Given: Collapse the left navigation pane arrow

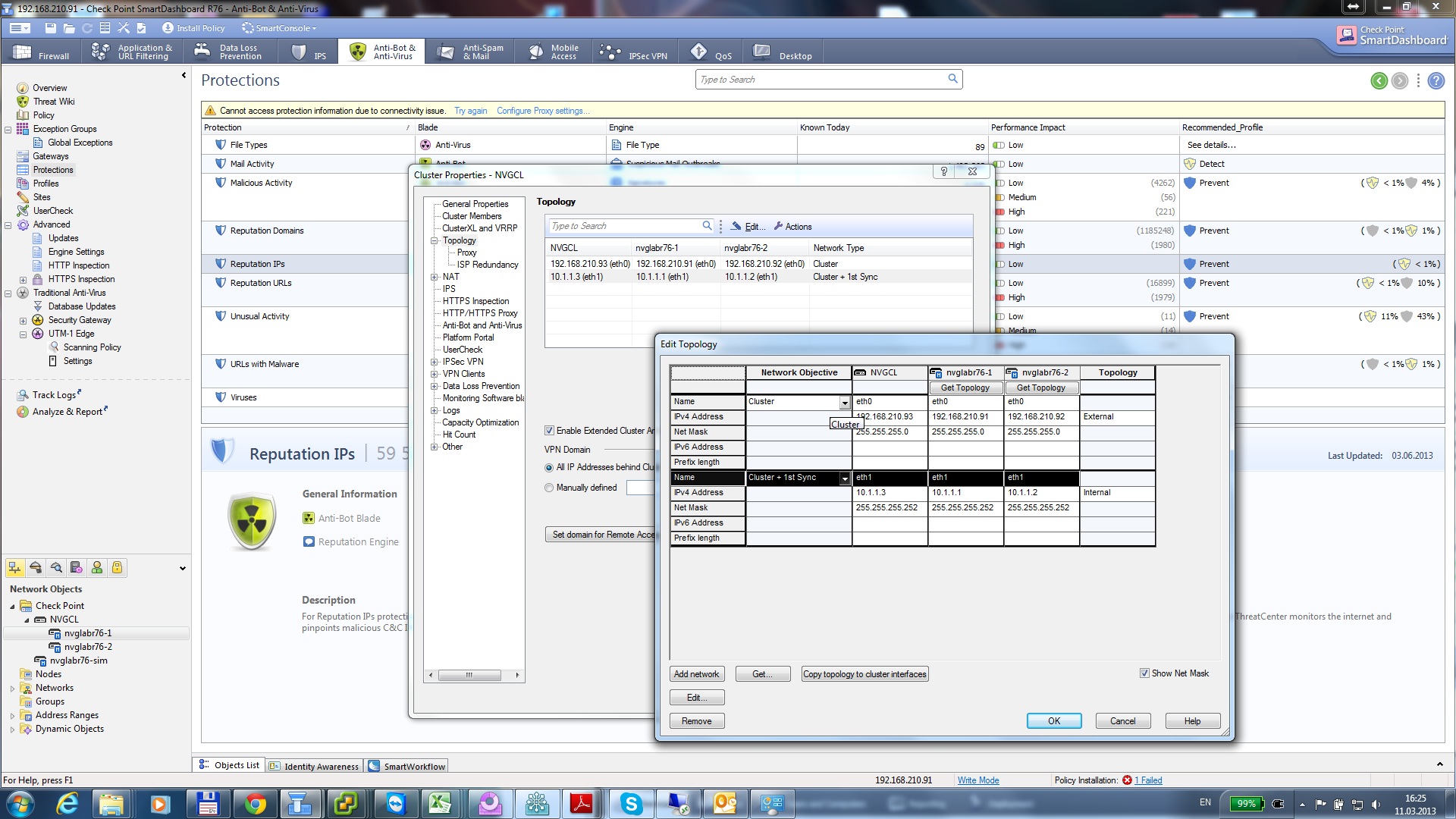Looking at the screenshot, I should point(184,75).
